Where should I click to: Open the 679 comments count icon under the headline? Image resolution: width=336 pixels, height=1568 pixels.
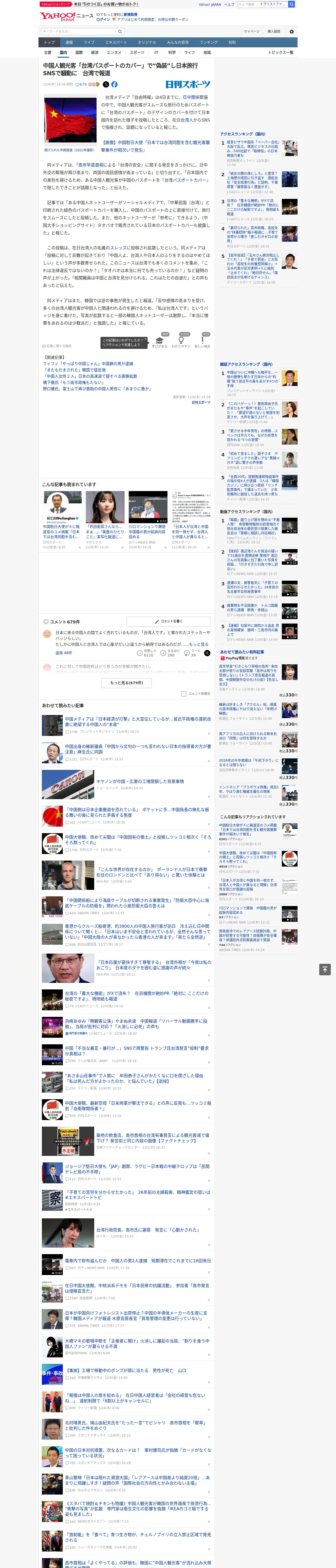(x=81, y=85)
